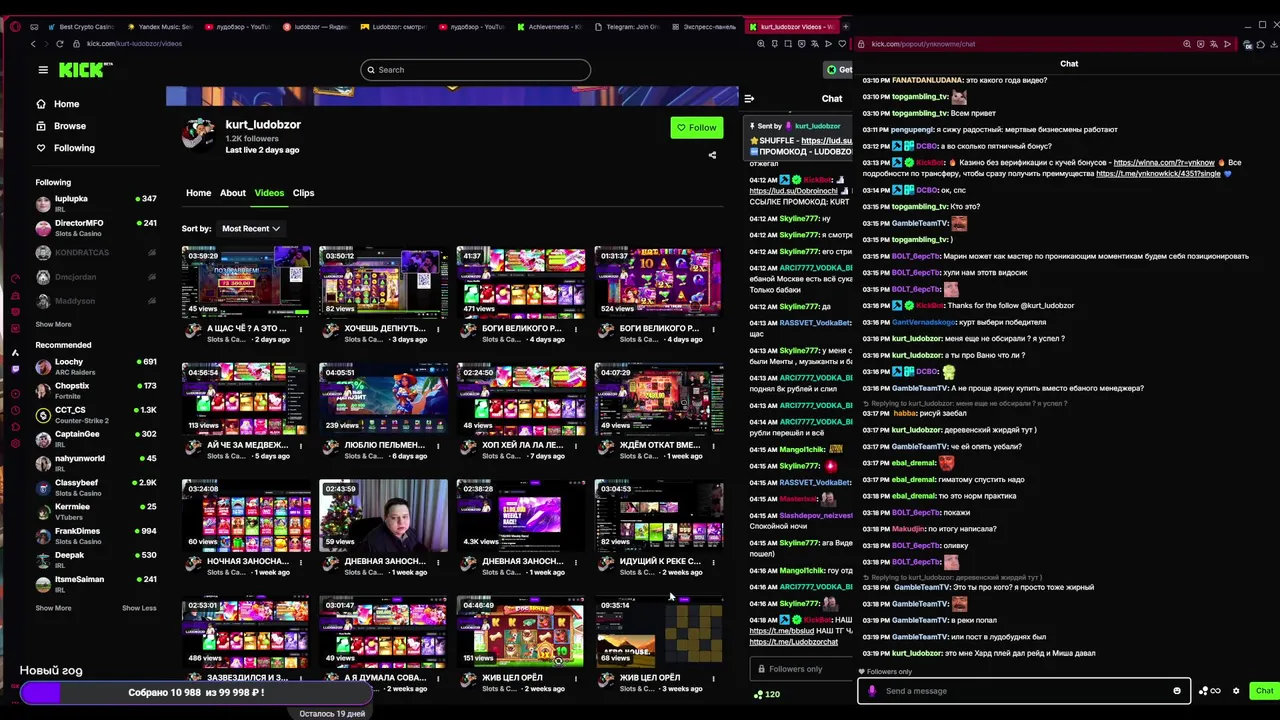
Task: Focus the Send a message field in popout
Action: 1023,691
